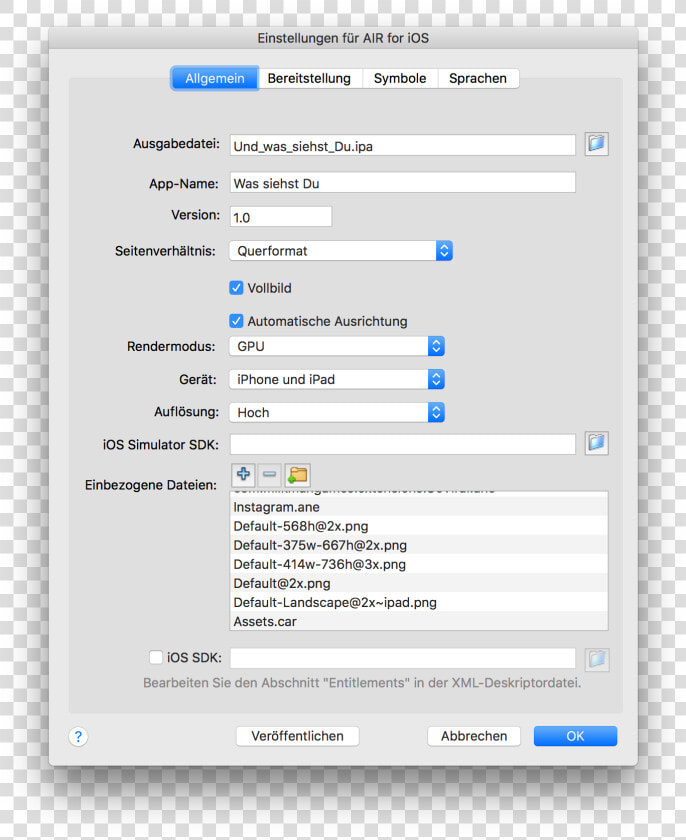Select Assets.car in the file list
The width and height of the screenshot is (686, 840).
tap(419, 621)
